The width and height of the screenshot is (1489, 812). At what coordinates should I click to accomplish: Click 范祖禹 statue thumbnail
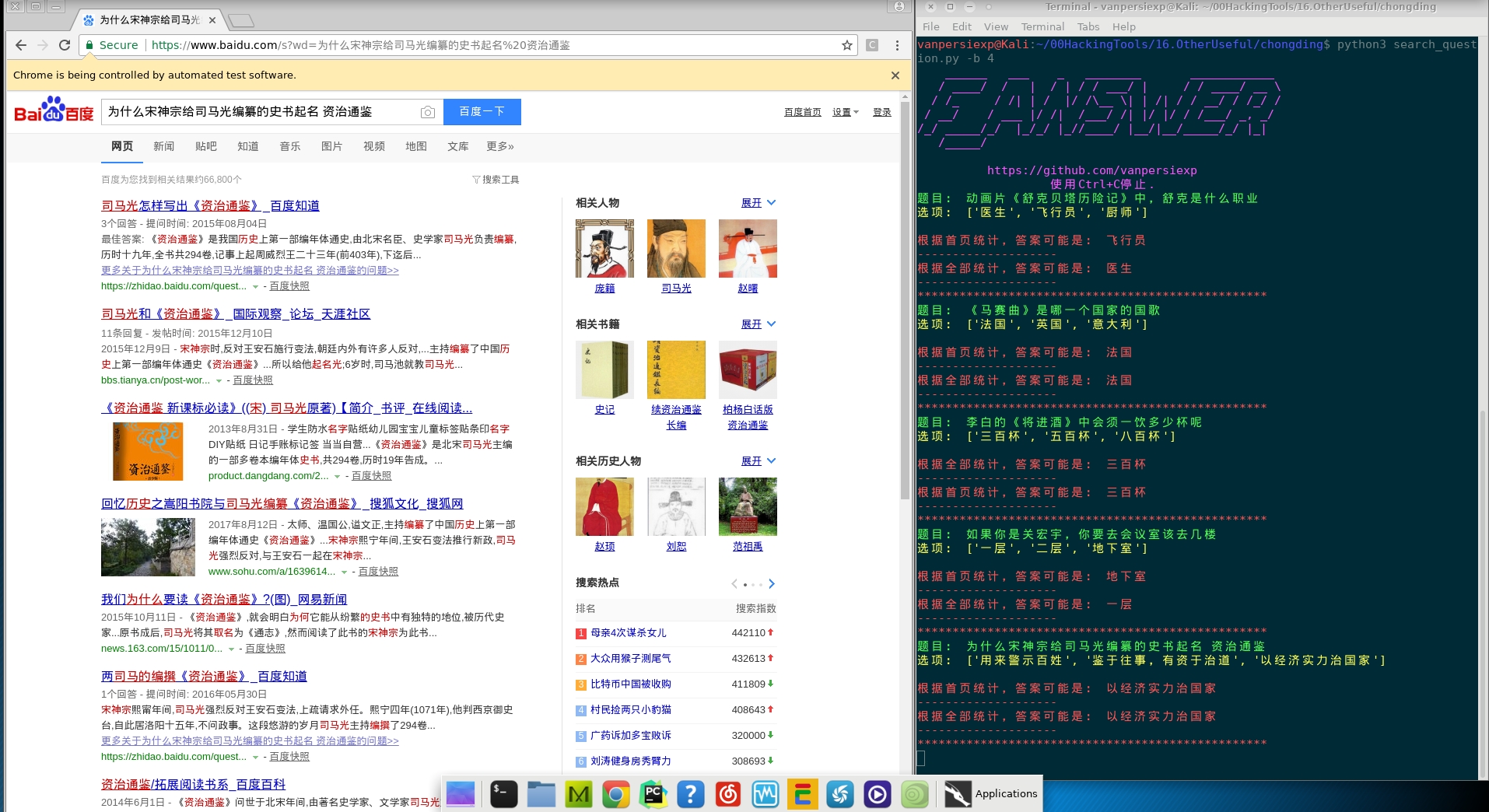[748, 506]
